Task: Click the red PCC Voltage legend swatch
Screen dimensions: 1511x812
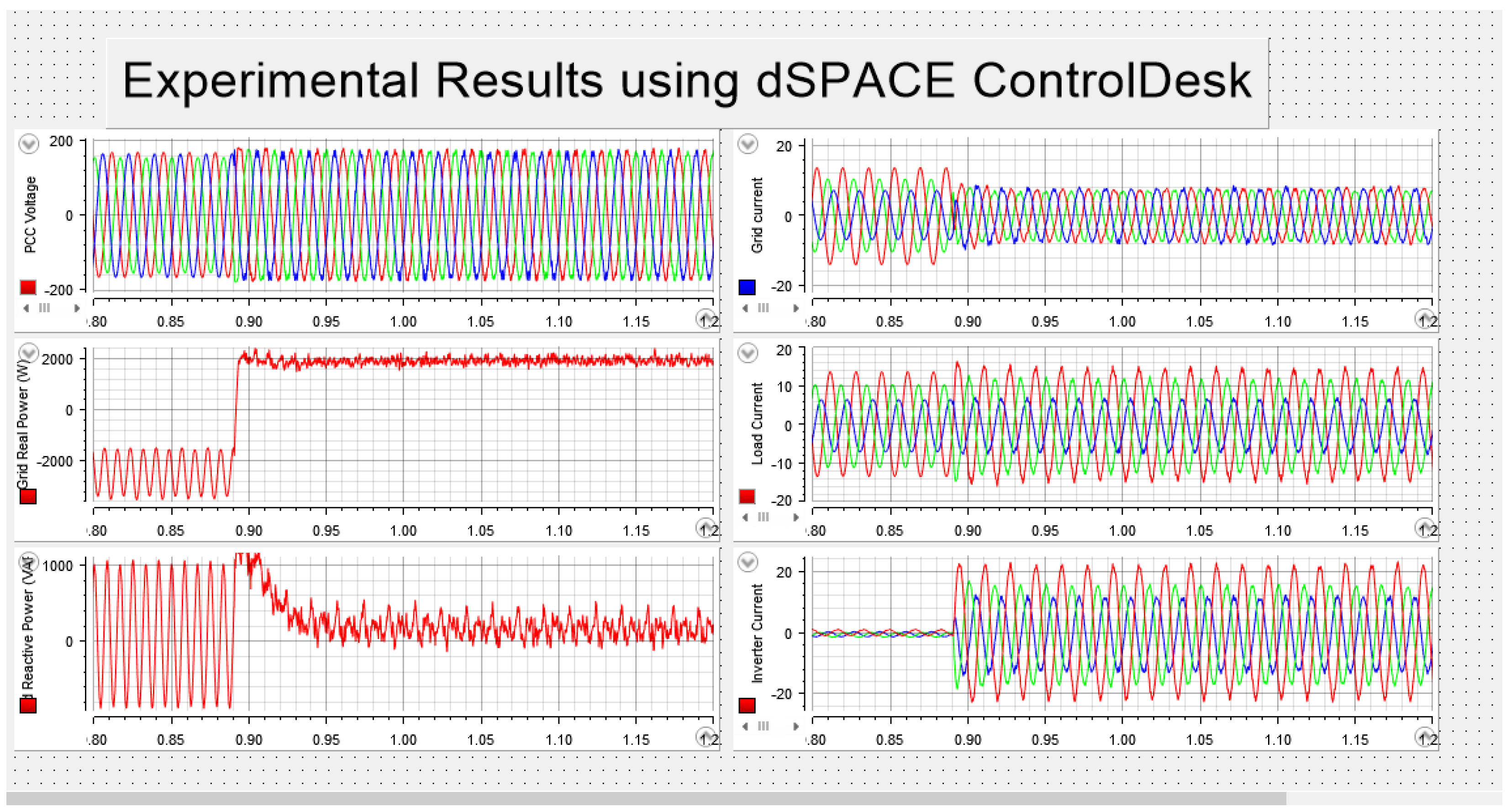Action: [x=28, y=287]
